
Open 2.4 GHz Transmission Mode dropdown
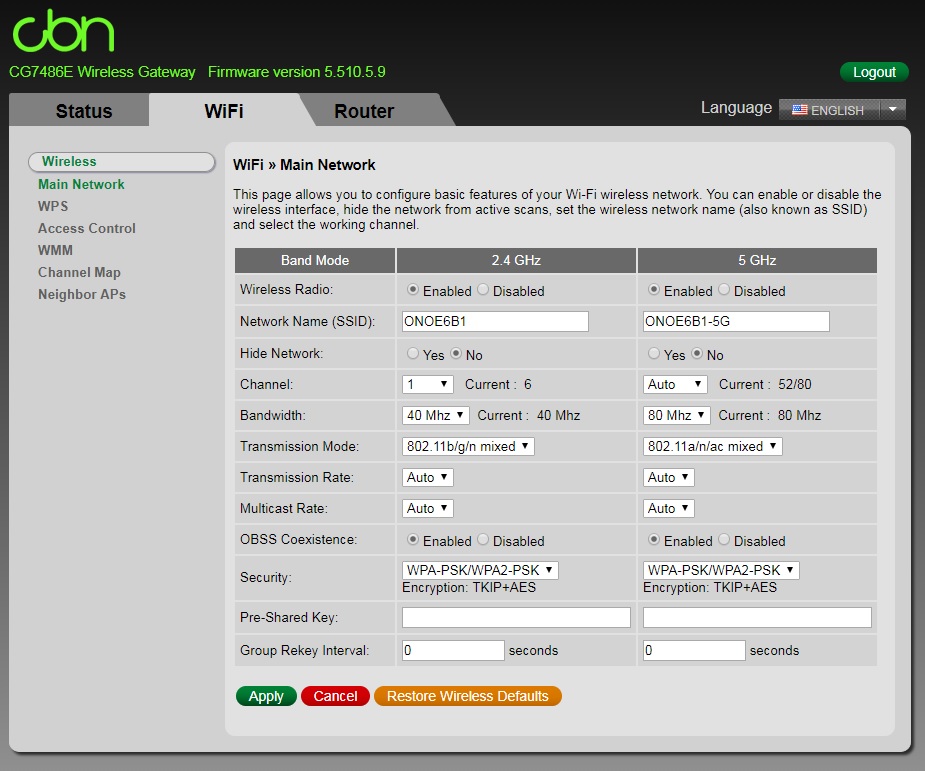(x=468, y=446)
